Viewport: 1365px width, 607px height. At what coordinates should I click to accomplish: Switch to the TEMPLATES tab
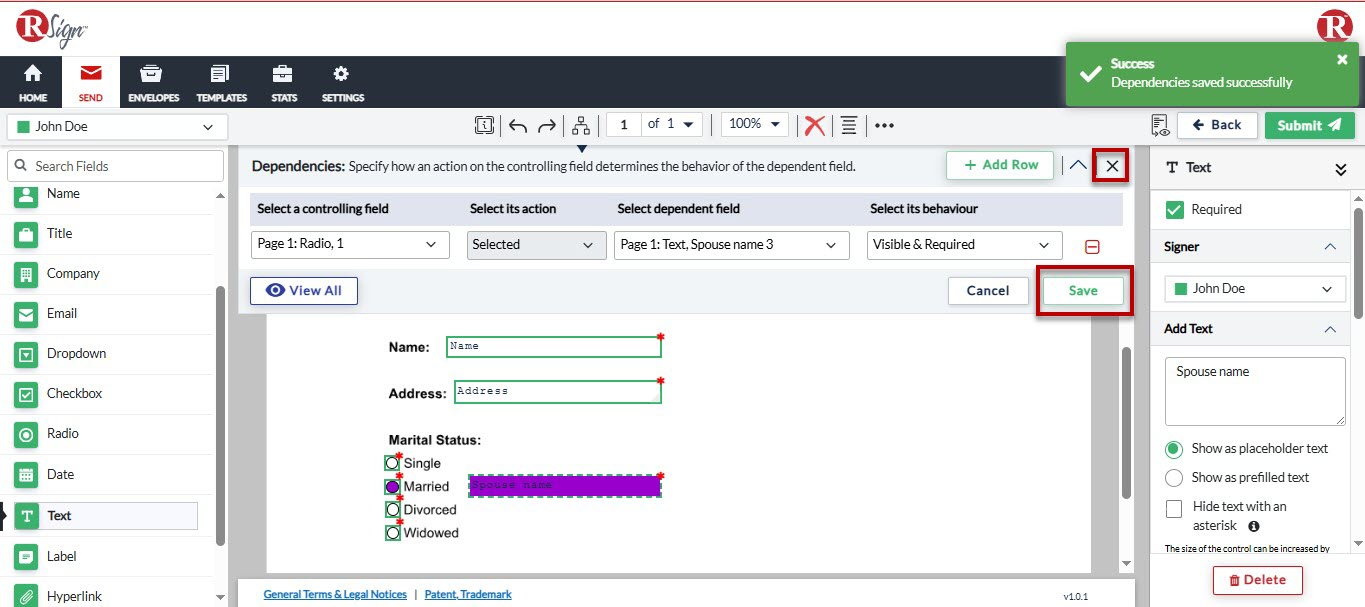221,82
